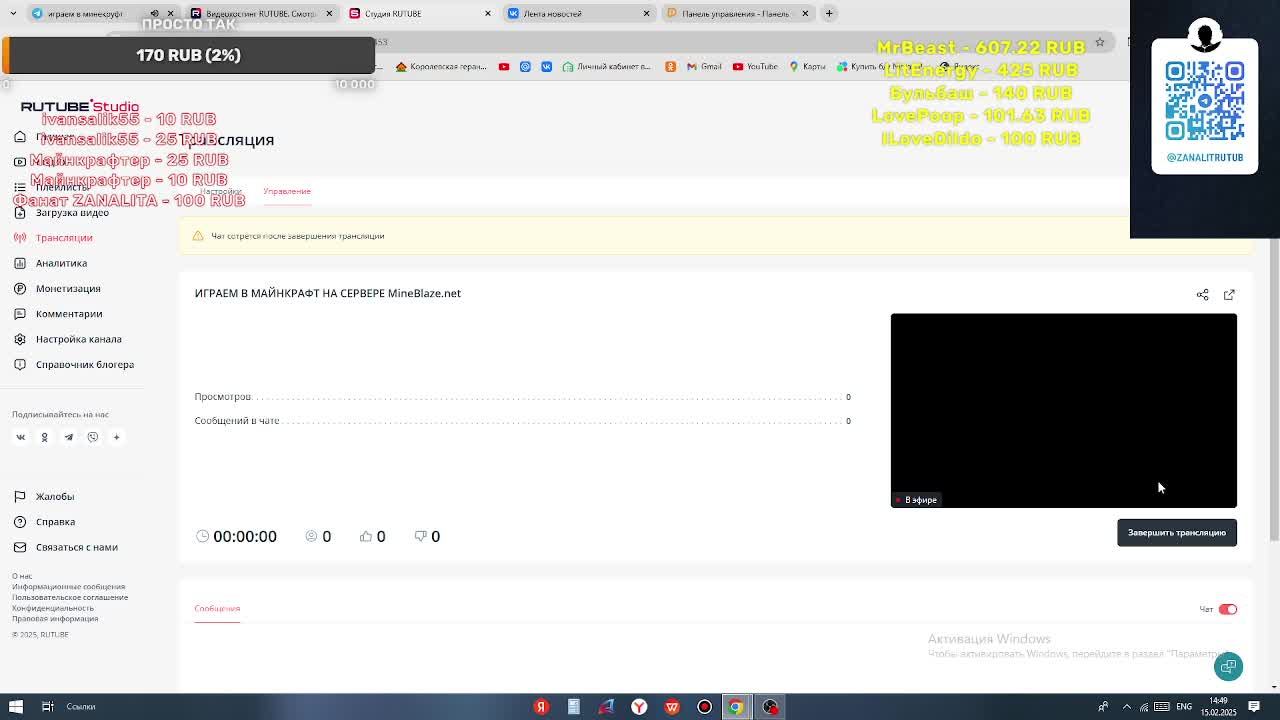Open WPS Office in the taskbar
The image size is (1280, 720).
[672, 707]
